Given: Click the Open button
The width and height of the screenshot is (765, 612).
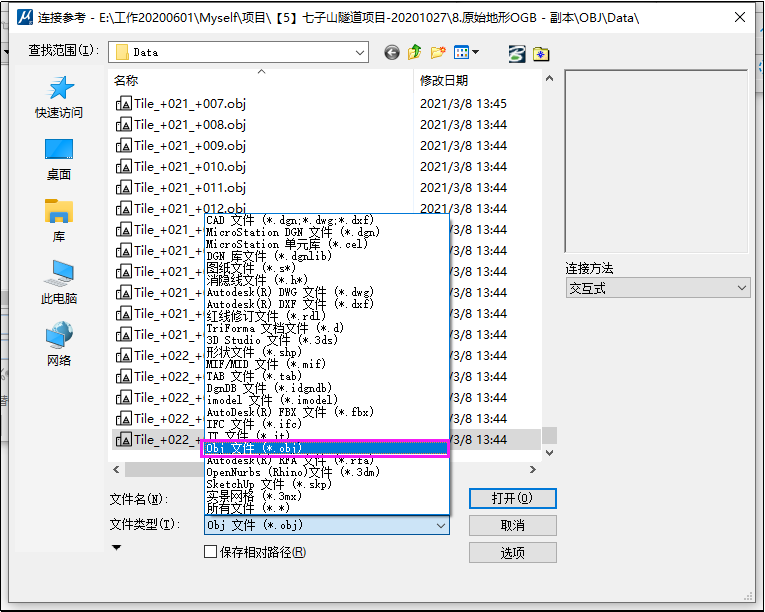Looking at the screenshot, I should (x=511, y=498).
